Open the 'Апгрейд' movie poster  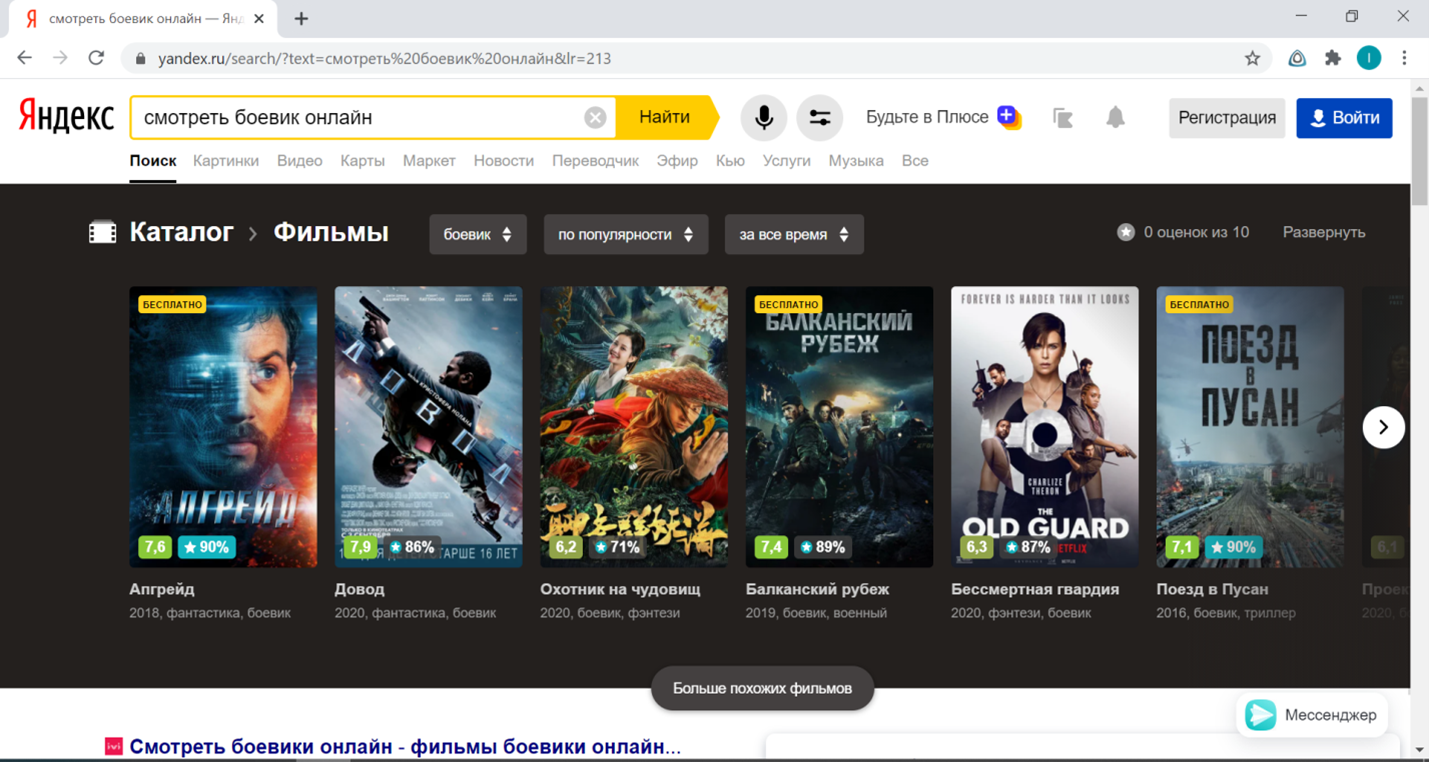tap(223, 427)
